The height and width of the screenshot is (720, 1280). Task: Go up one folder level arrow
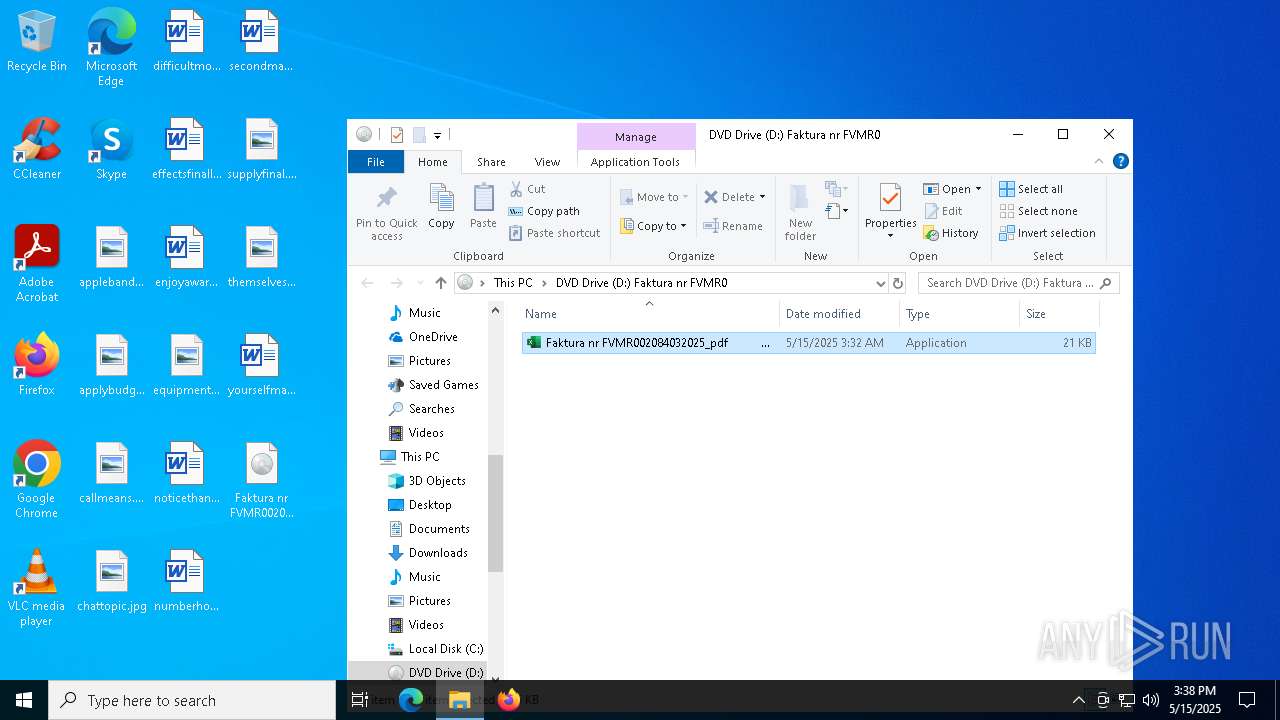[441, 283]
